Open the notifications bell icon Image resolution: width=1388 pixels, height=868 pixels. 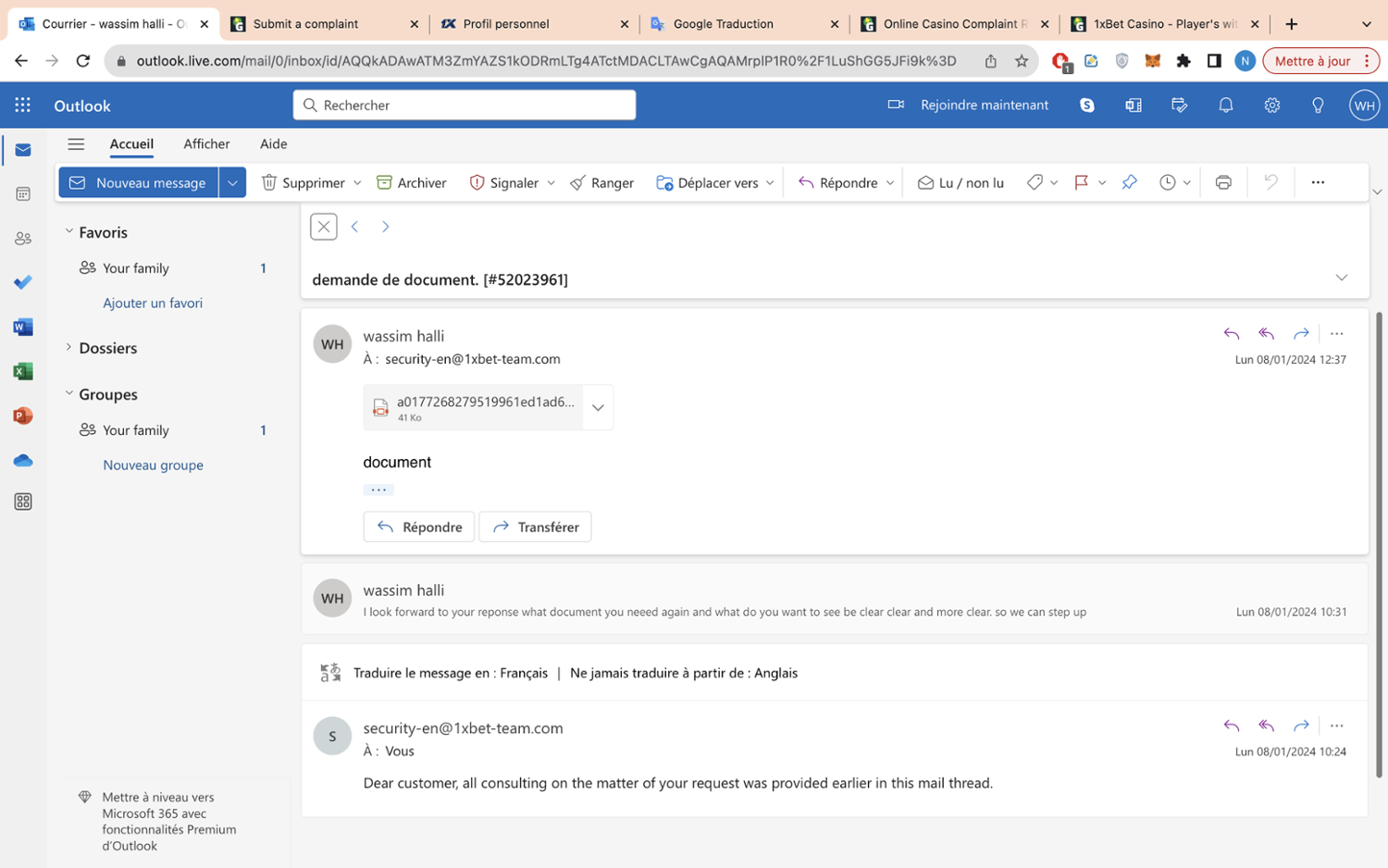pyautogui.click(x=1226, y=105)
